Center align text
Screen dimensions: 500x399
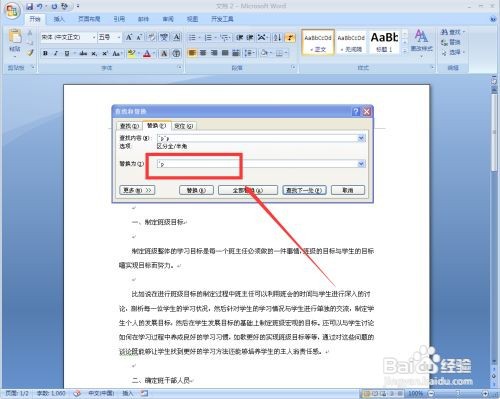point(203,53)
